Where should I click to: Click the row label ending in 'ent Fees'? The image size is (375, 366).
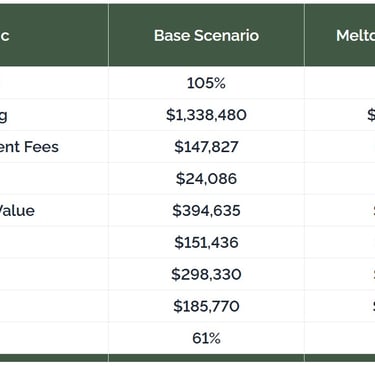pyautogui.click(x=29, y=147)
